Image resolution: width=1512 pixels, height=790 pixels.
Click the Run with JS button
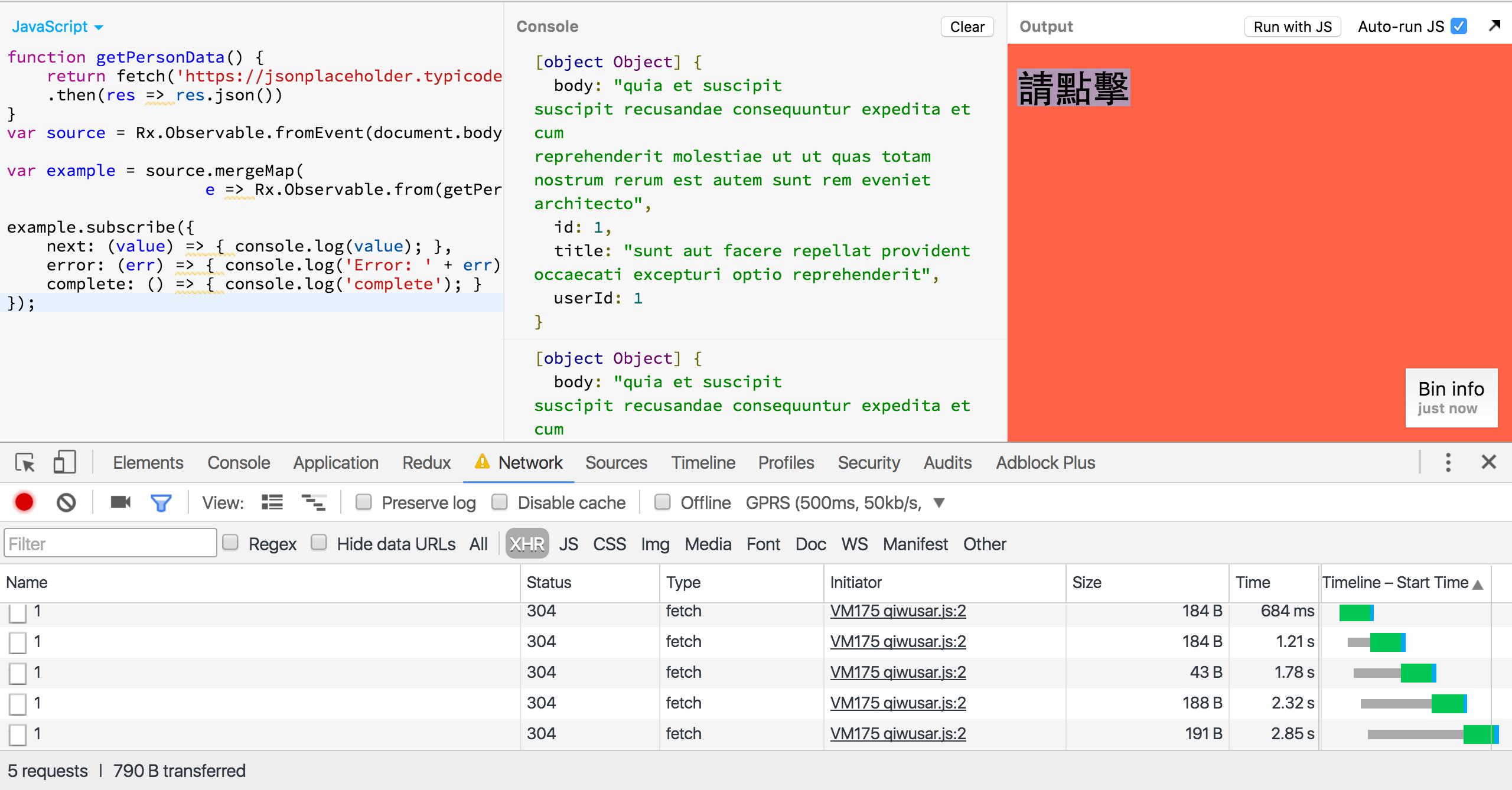(x=1292, y=27)
